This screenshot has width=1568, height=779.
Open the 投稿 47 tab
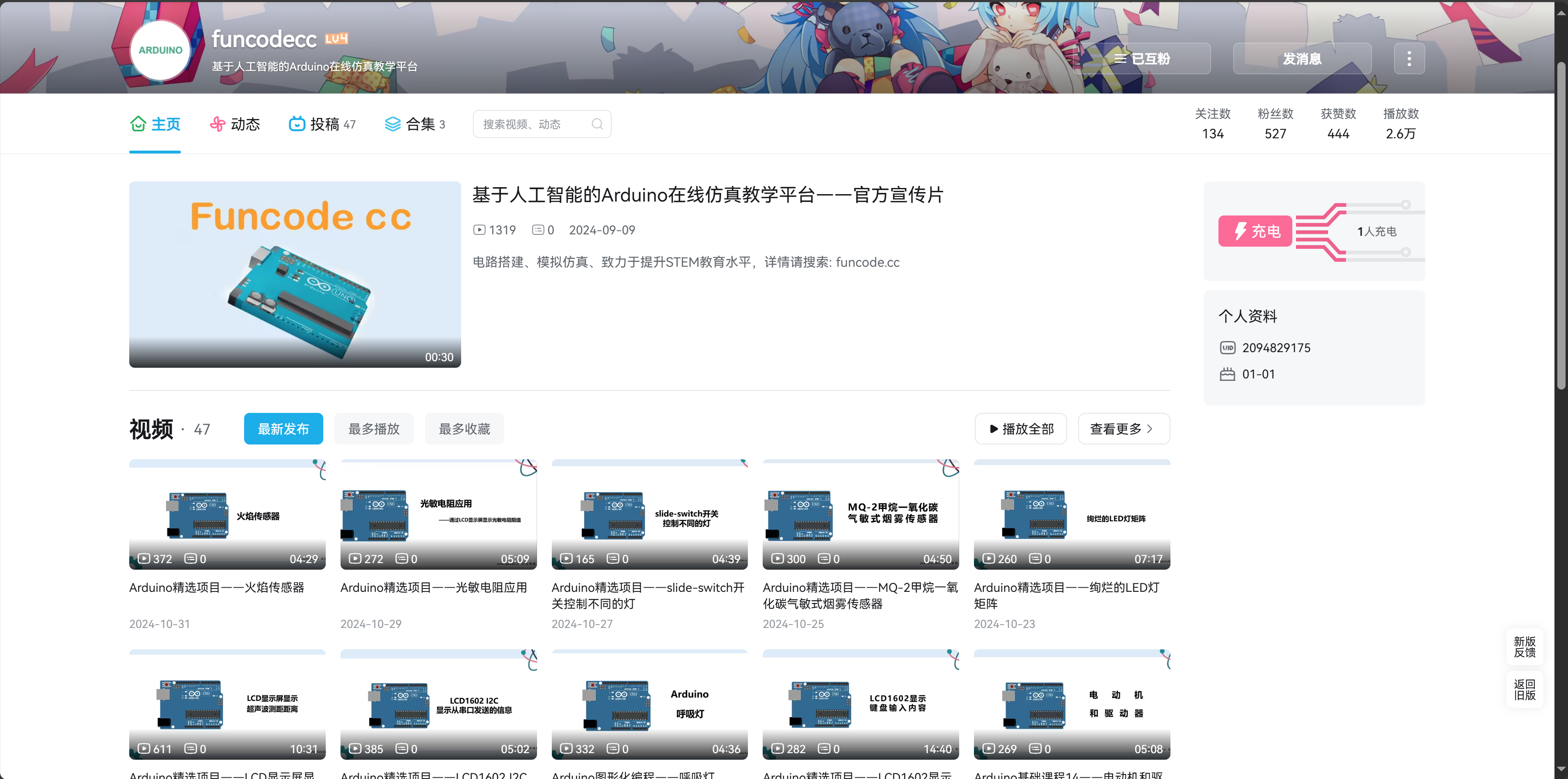[x=322, y=124]
